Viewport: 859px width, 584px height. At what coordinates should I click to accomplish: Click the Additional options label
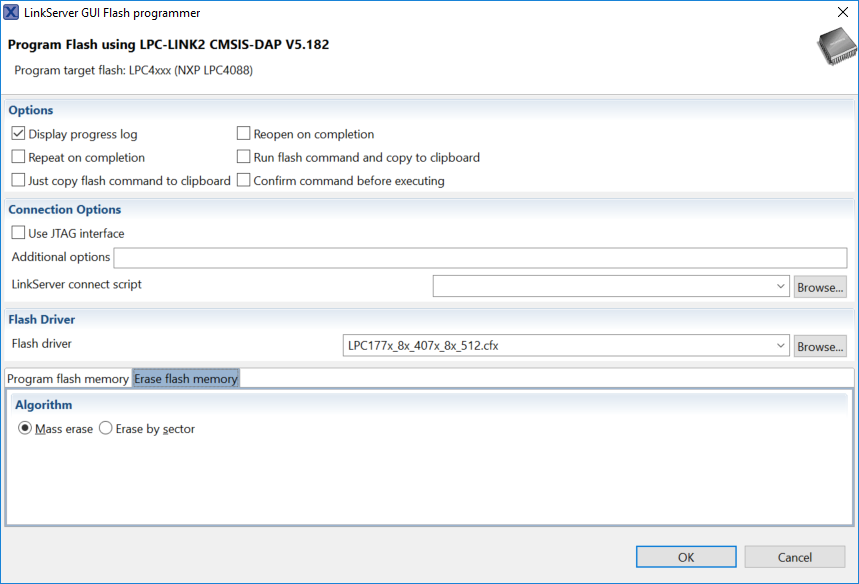(x=61, y=257)
